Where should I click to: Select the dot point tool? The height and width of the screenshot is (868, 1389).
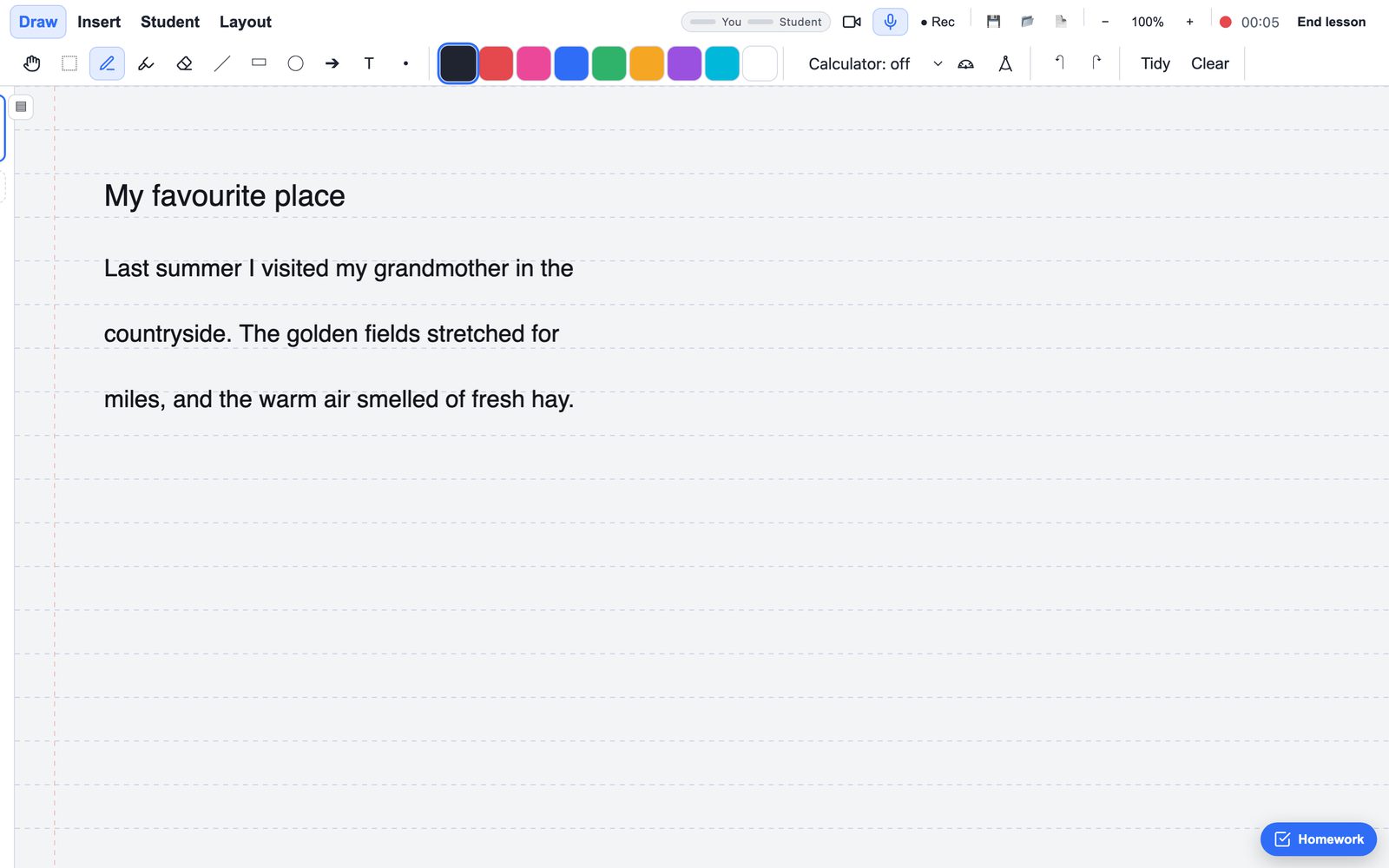click(x=405, y=63)
